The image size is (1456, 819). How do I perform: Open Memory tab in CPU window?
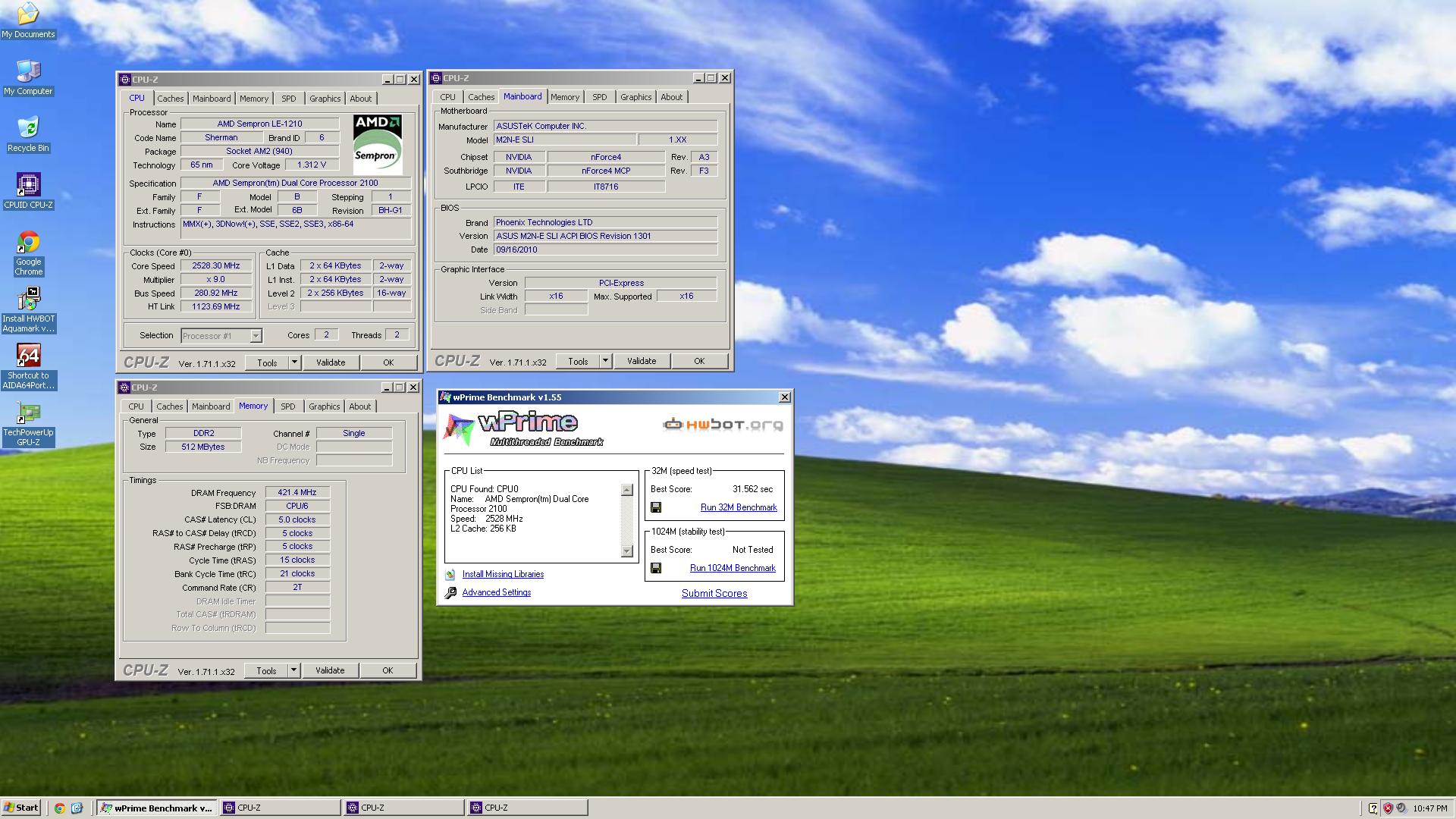(x=254, y=99)
